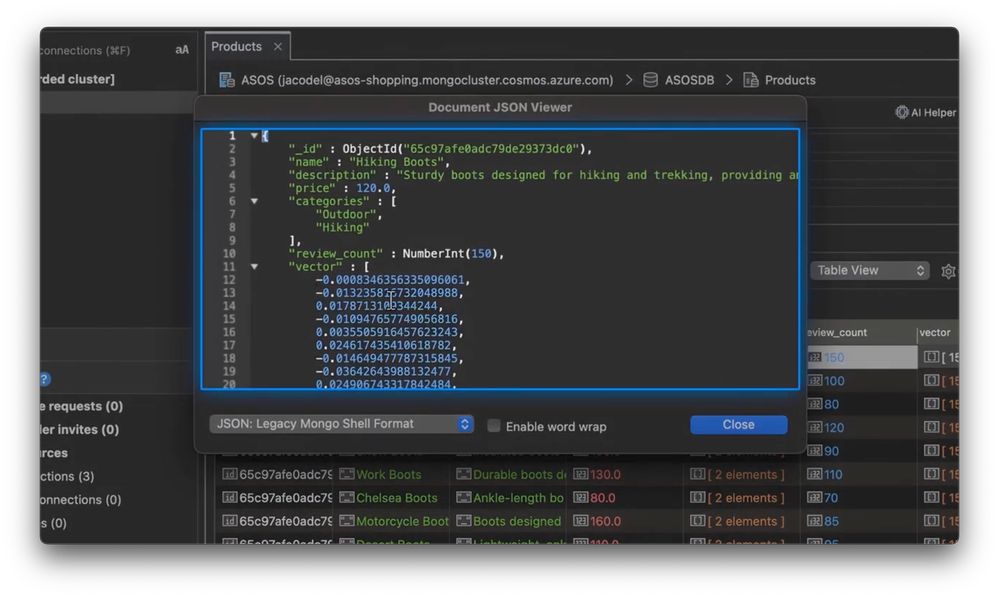Select the Work Boots name cell
This screenshot has width=999, height=597.
[x=389, y=475]
